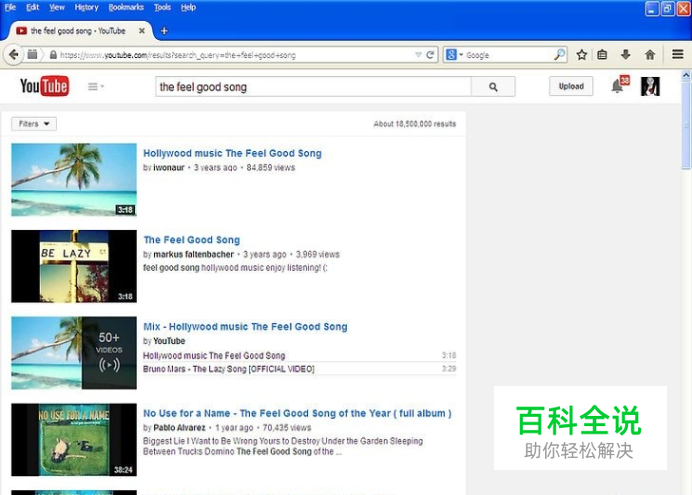Open 'Mix - Hollywood music The Feel Good Song'
This screenshot has width=692, height=495.
tap(245, 326)
